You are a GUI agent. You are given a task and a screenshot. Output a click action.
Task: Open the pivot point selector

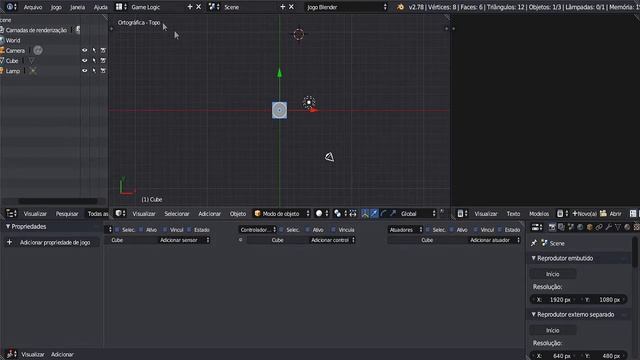pos(340,213)
